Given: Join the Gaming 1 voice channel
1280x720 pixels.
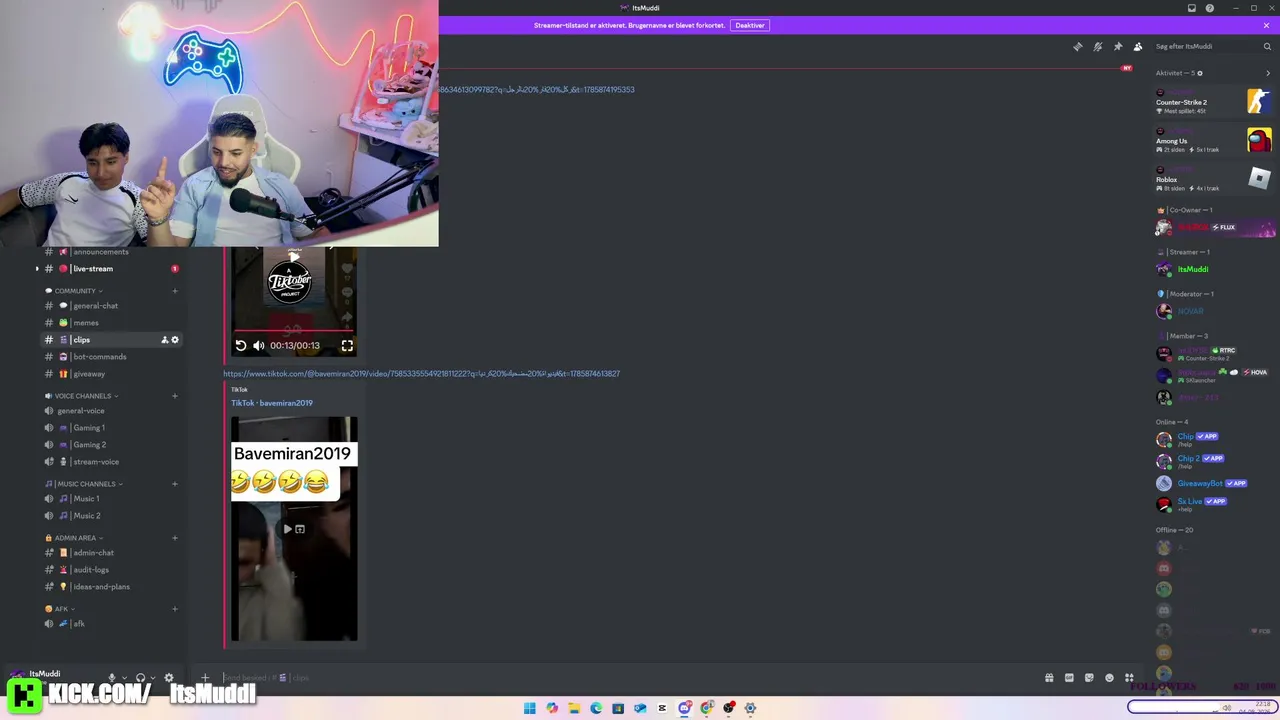Looking at the screenshot, I should tap(112, 428).
